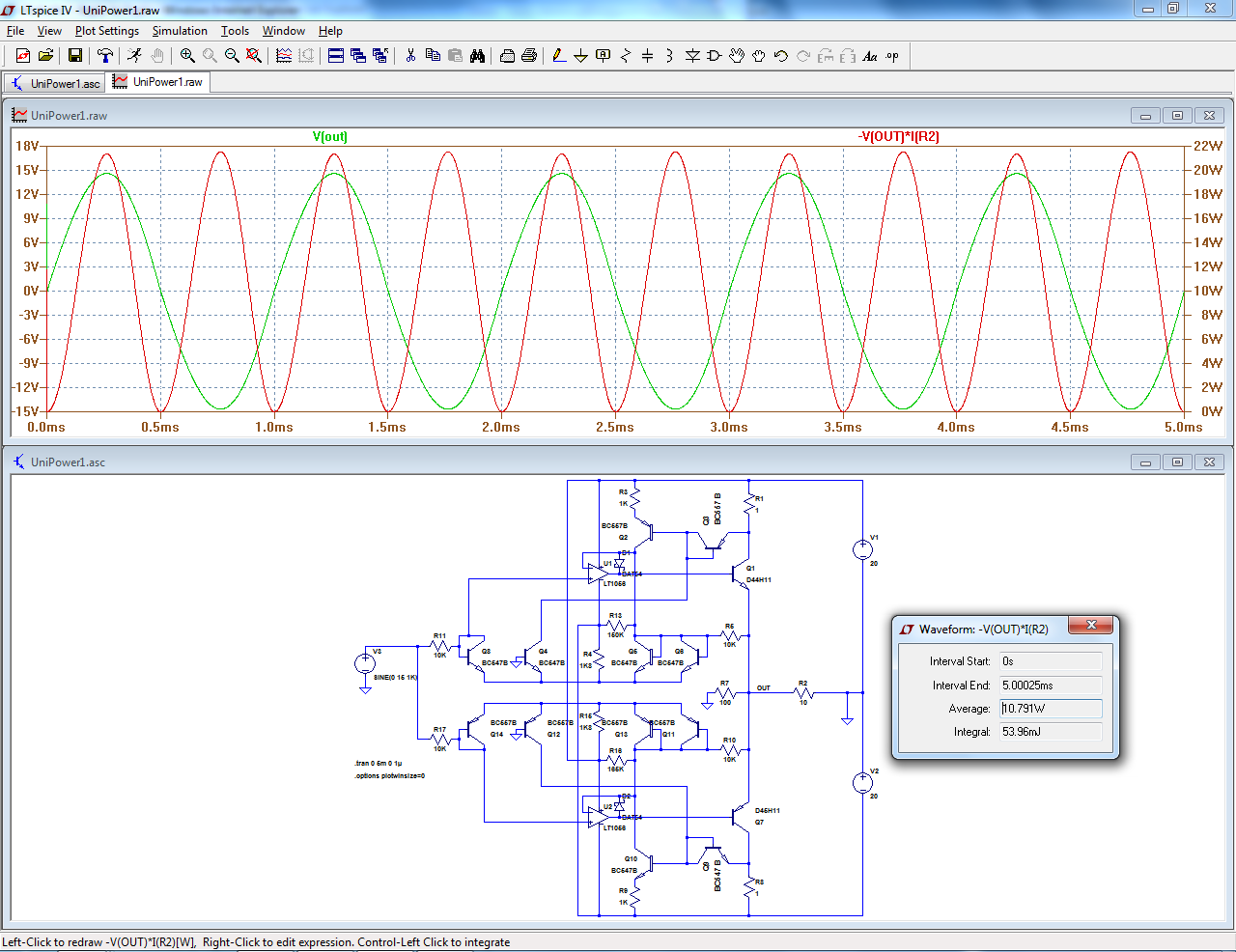Open the Plot Settings menu
Image resolution: width=1236 pixels, height=952 pixels.
coord(107,31)
